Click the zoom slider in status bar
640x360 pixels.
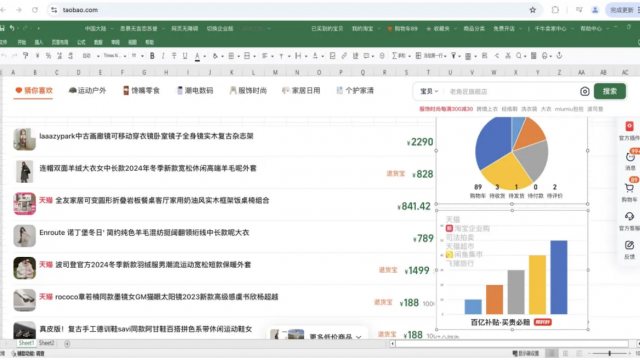pos(610,353)
